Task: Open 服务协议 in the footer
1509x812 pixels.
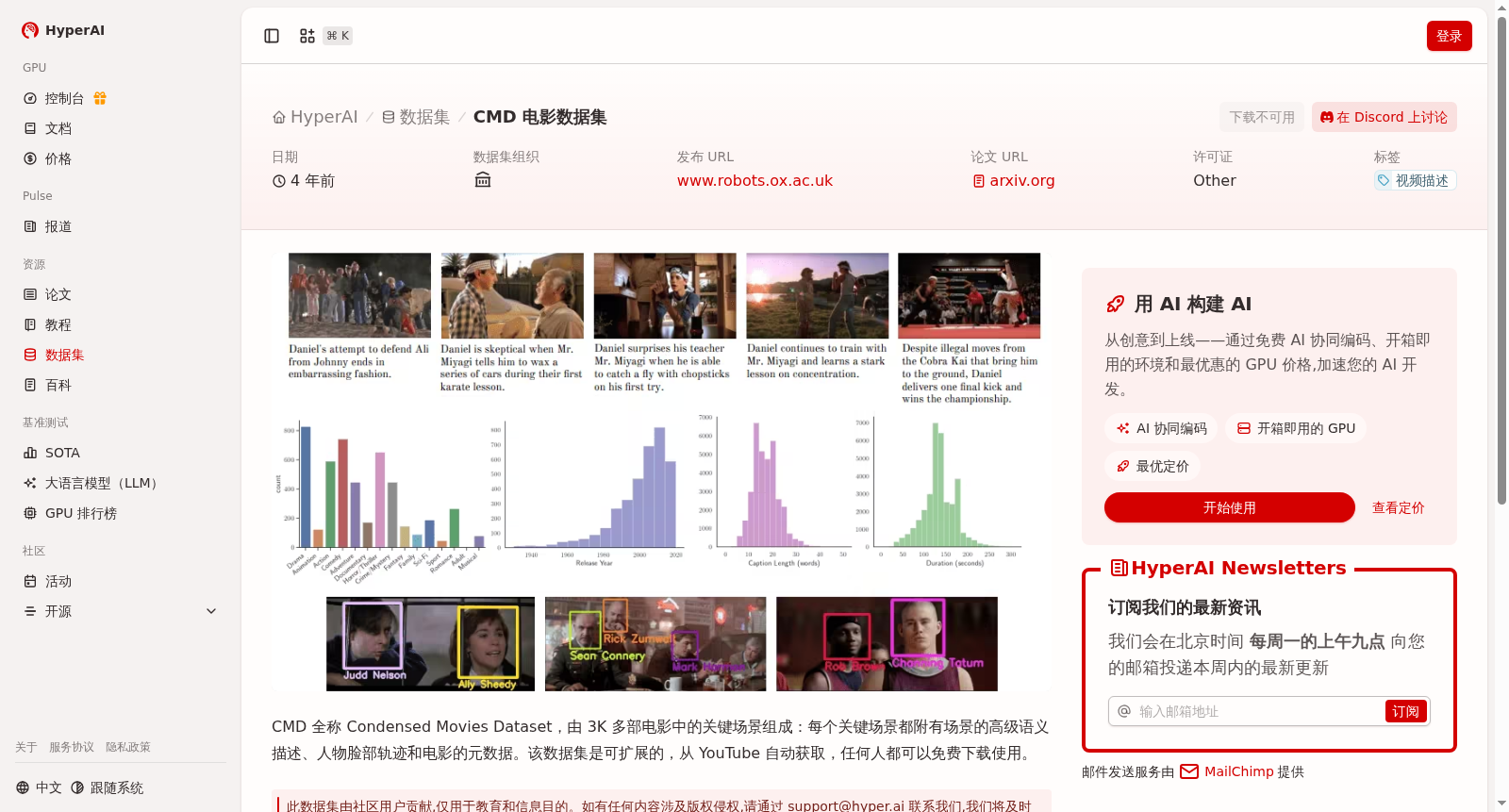Action: [x=72, y=747]
